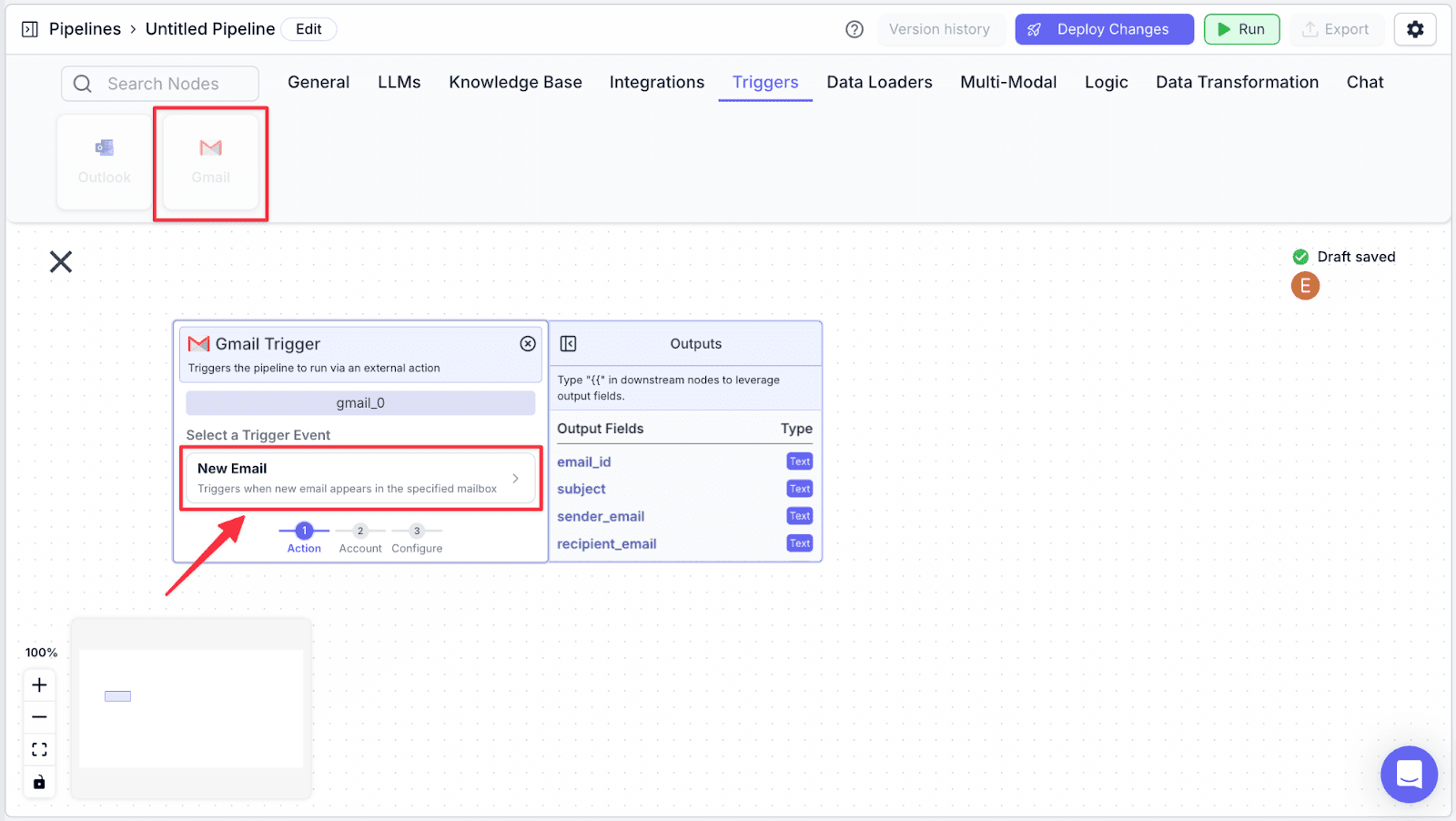The width and height of the screenshot is (1456, 821).
Task: Select the Integrations tab
Action: coord(657,82)
